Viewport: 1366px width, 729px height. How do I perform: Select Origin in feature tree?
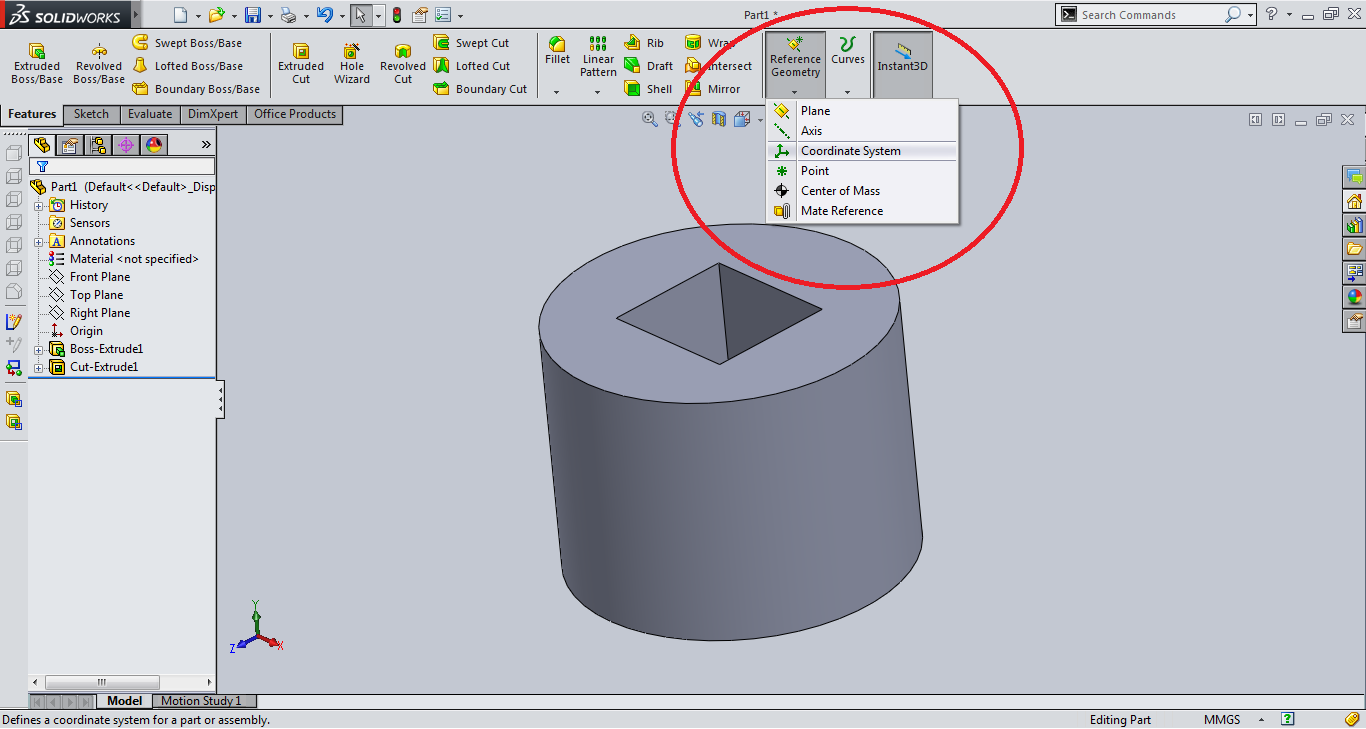(76, 331)
